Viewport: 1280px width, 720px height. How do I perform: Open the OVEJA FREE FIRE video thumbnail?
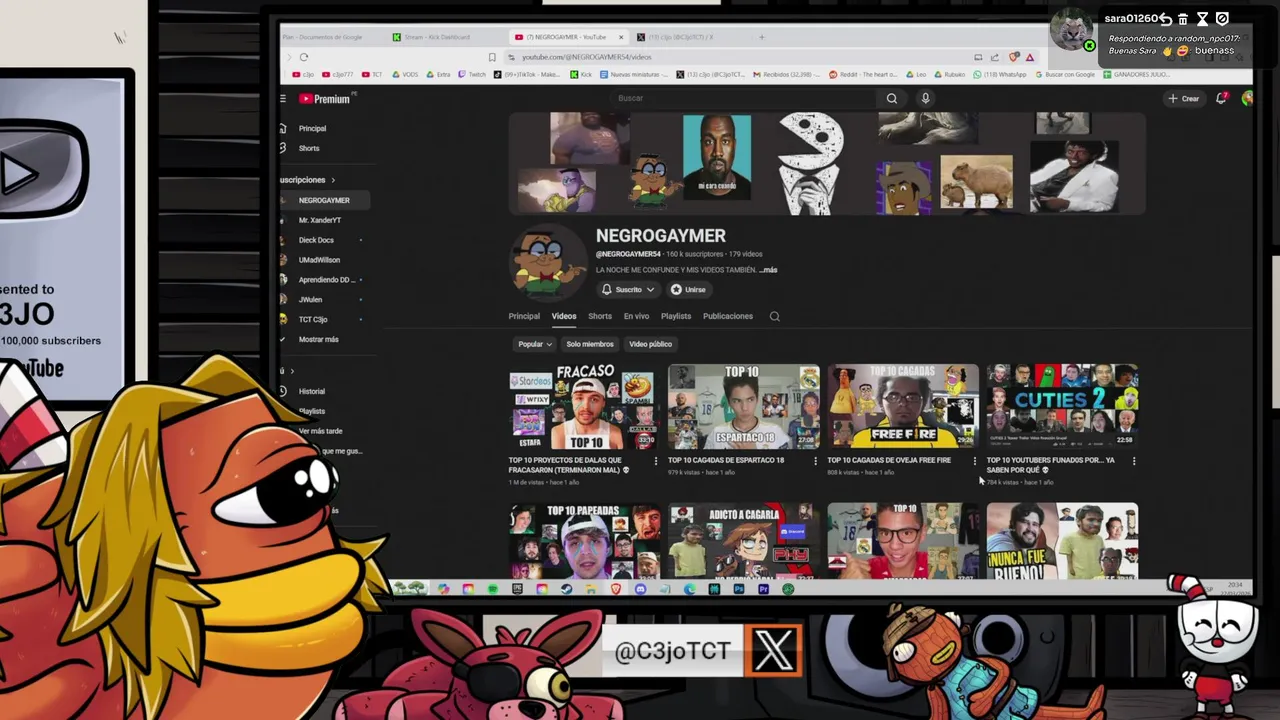point(902,407)
